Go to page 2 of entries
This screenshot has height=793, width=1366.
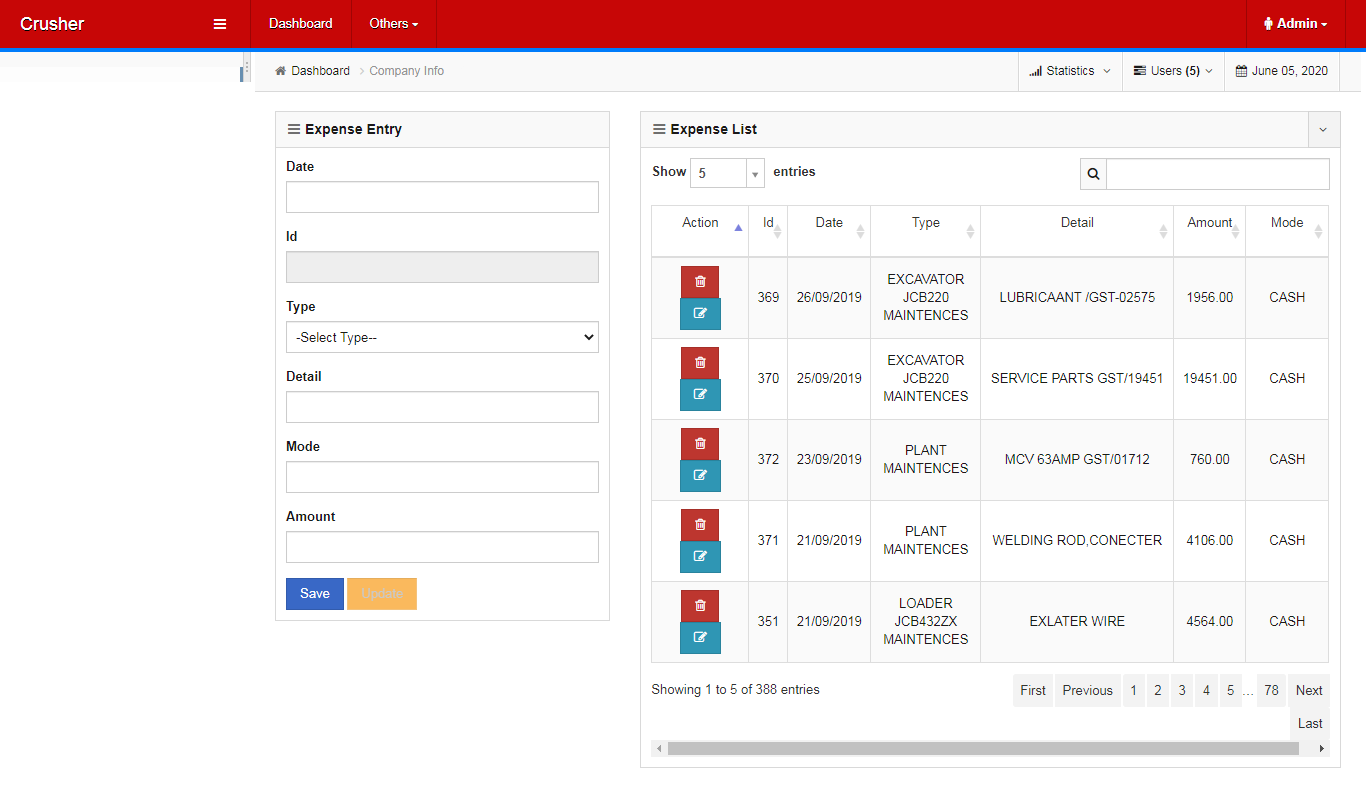click(1157, 691)
